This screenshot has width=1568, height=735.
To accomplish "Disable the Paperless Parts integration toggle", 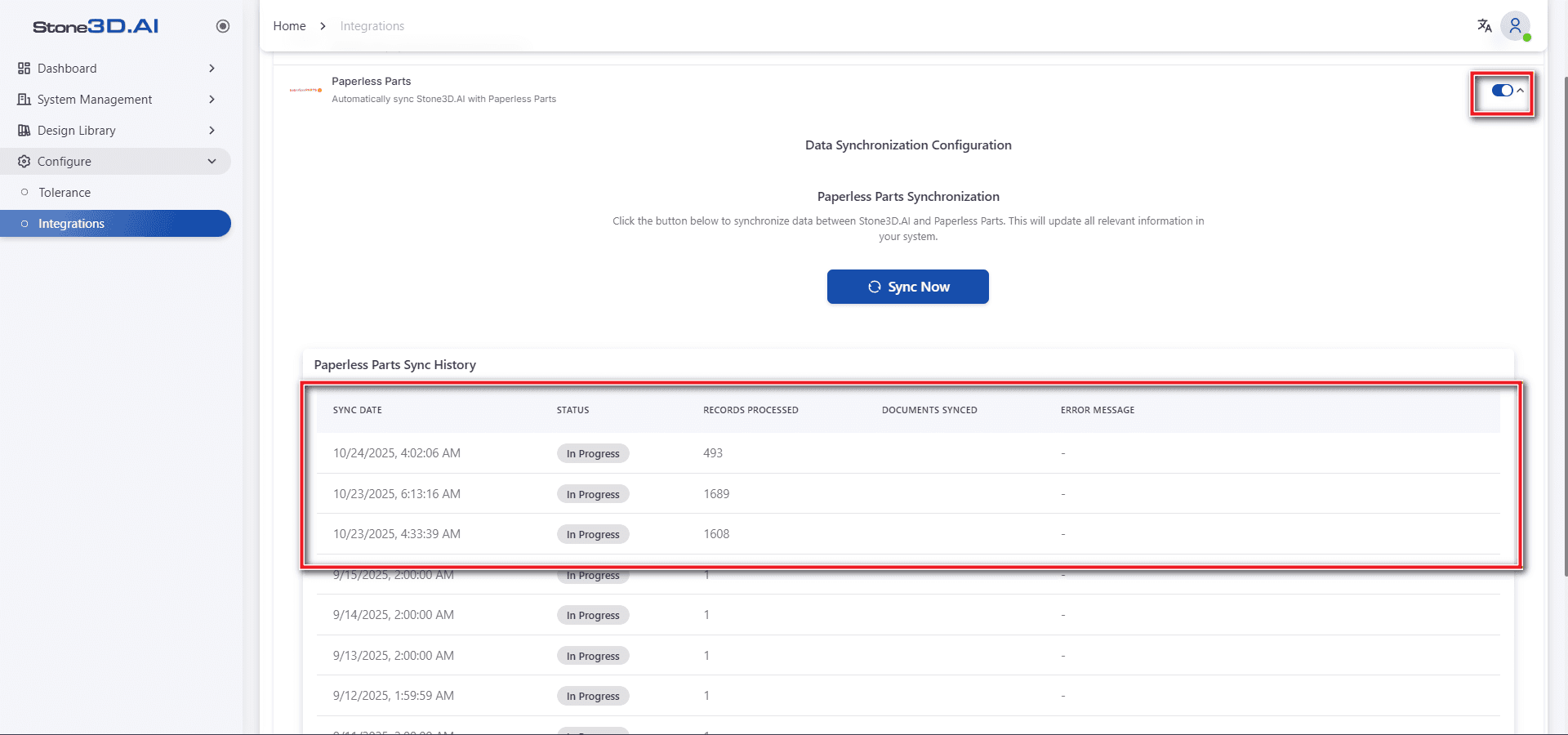I will point(1502,91).
